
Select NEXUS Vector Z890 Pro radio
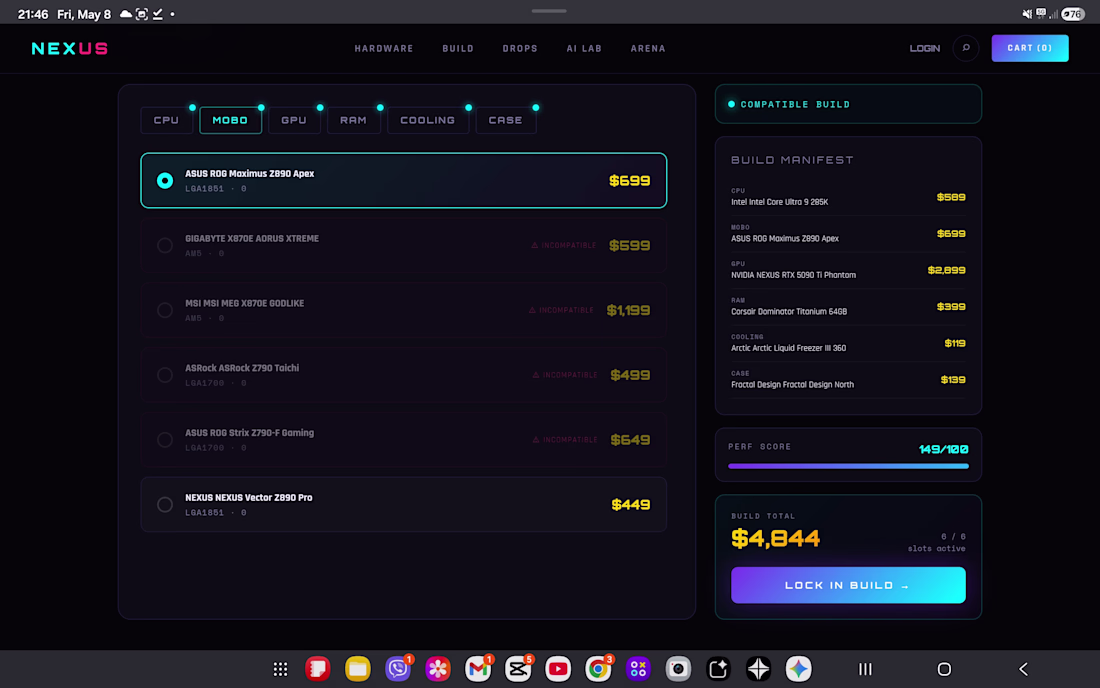(x=165, y=504)
